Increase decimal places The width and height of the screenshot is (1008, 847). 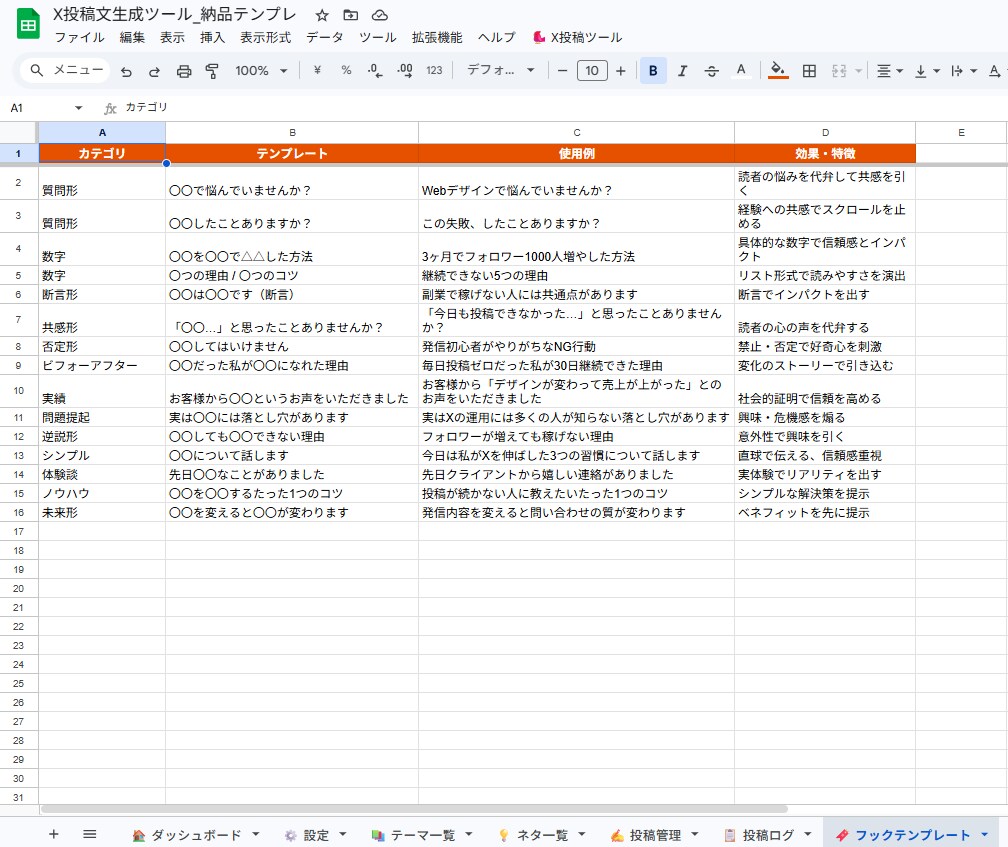pos(405,70)
